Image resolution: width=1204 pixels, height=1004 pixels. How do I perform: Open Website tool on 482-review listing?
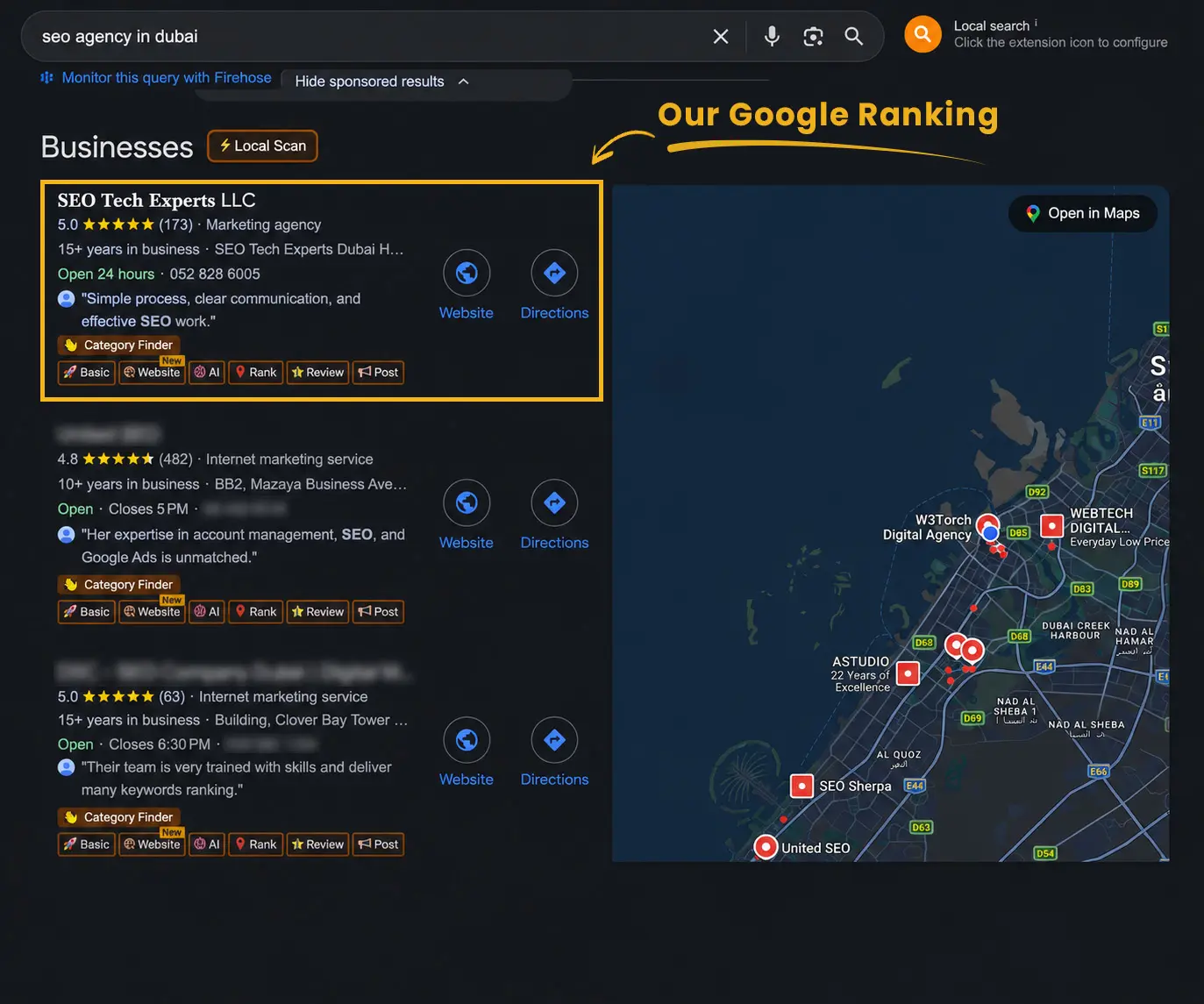point(152,612)
